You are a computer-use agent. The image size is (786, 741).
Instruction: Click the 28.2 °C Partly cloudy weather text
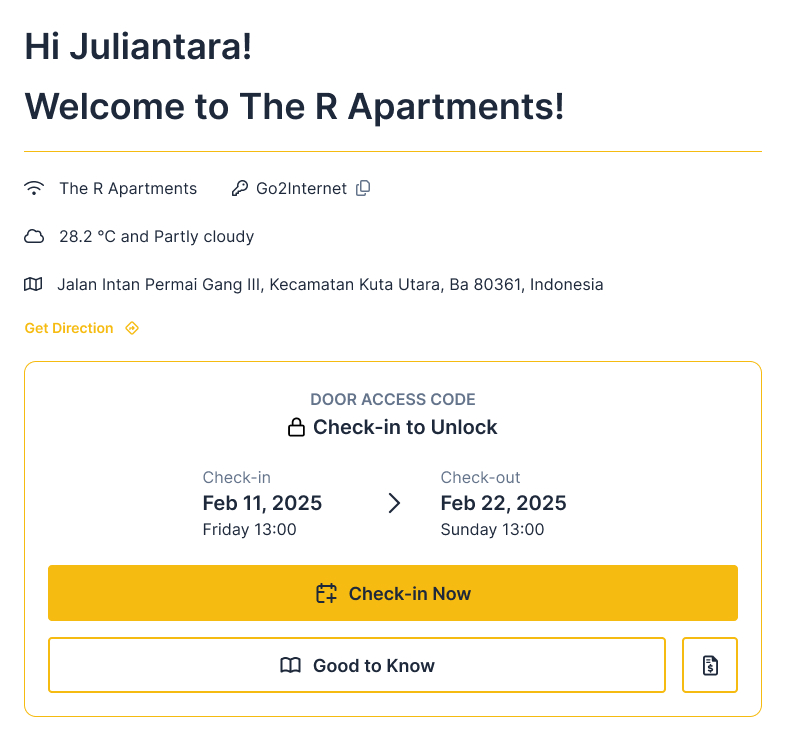pyautogui.click(x=156, y=237)
